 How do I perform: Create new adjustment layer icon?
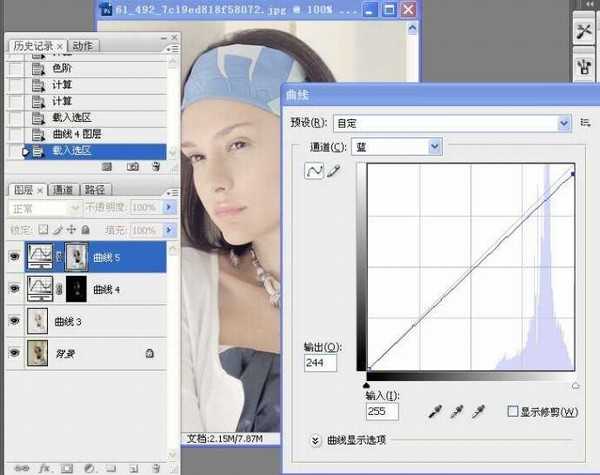pyautogui.click(x=88, y=467)
